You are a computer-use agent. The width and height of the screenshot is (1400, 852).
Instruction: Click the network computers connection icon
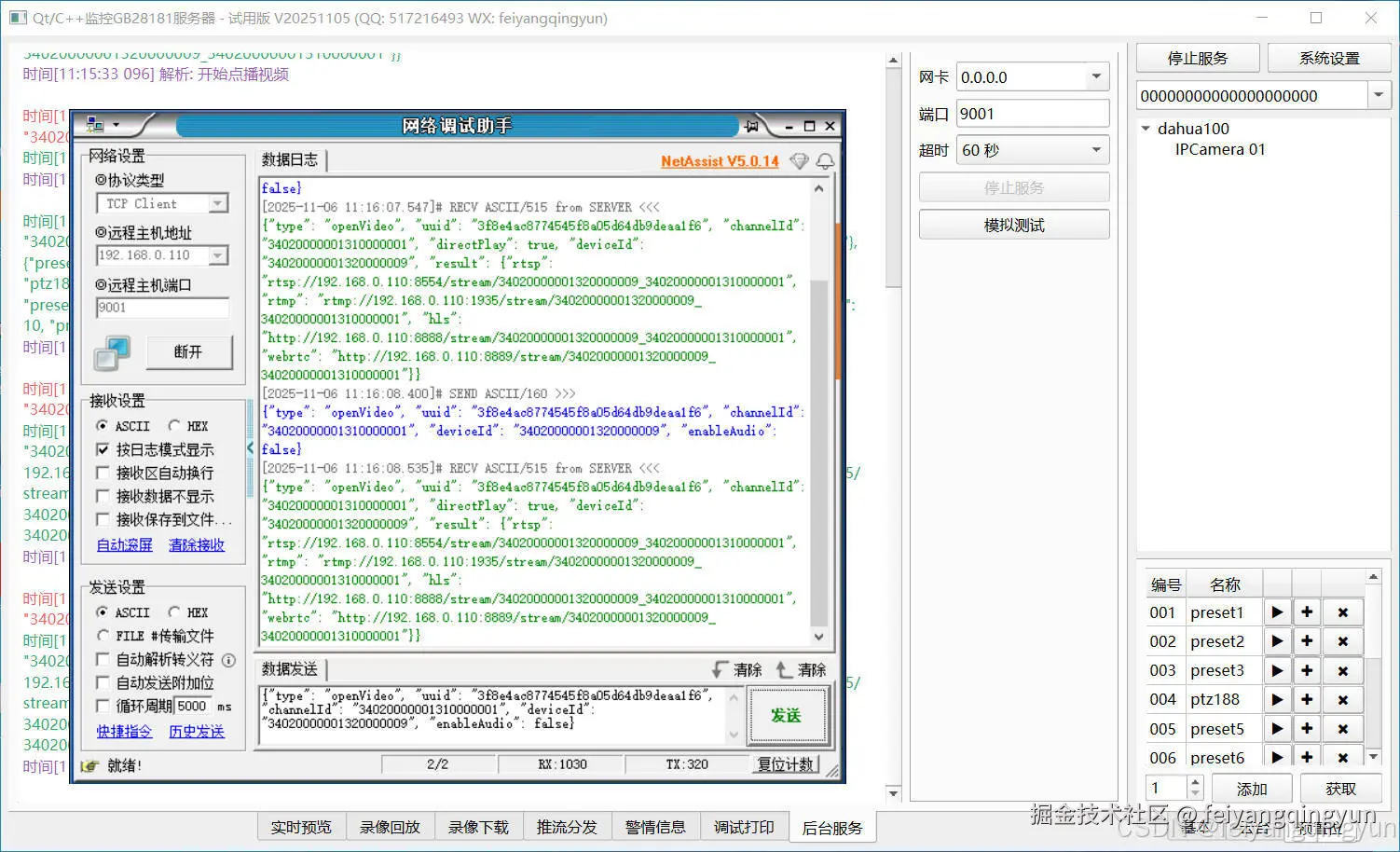(112, 353)
